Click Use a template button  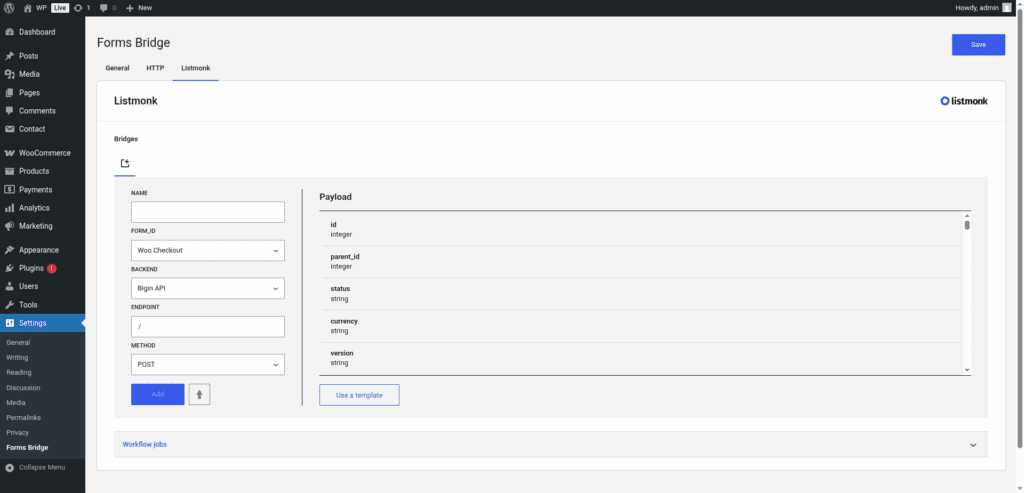click(x=359, y=395)
